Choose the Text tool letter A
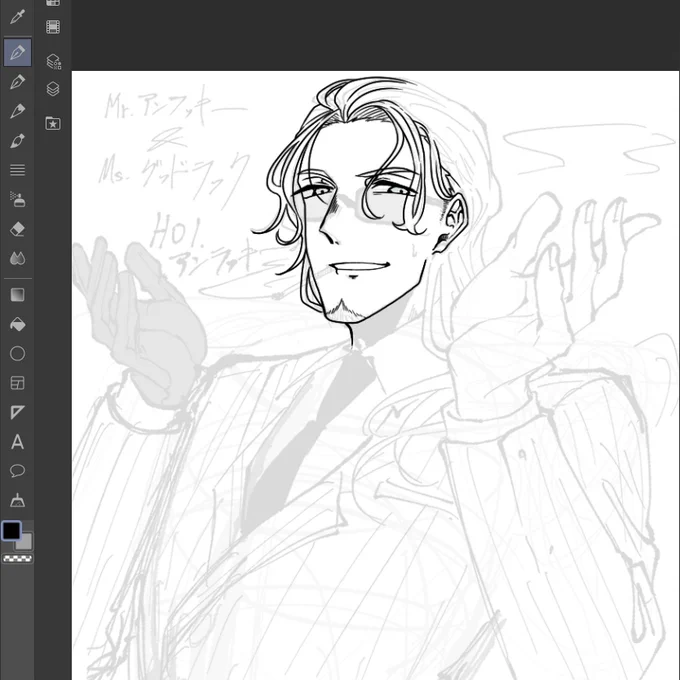This screenshot has height=680, width=680. (17, 442)
